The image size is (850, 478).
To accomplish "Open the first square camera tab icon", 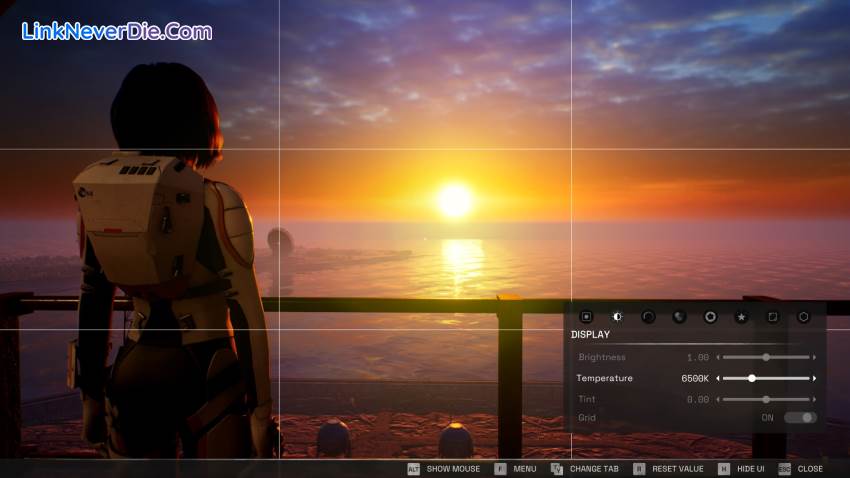I will pos(587,317).
